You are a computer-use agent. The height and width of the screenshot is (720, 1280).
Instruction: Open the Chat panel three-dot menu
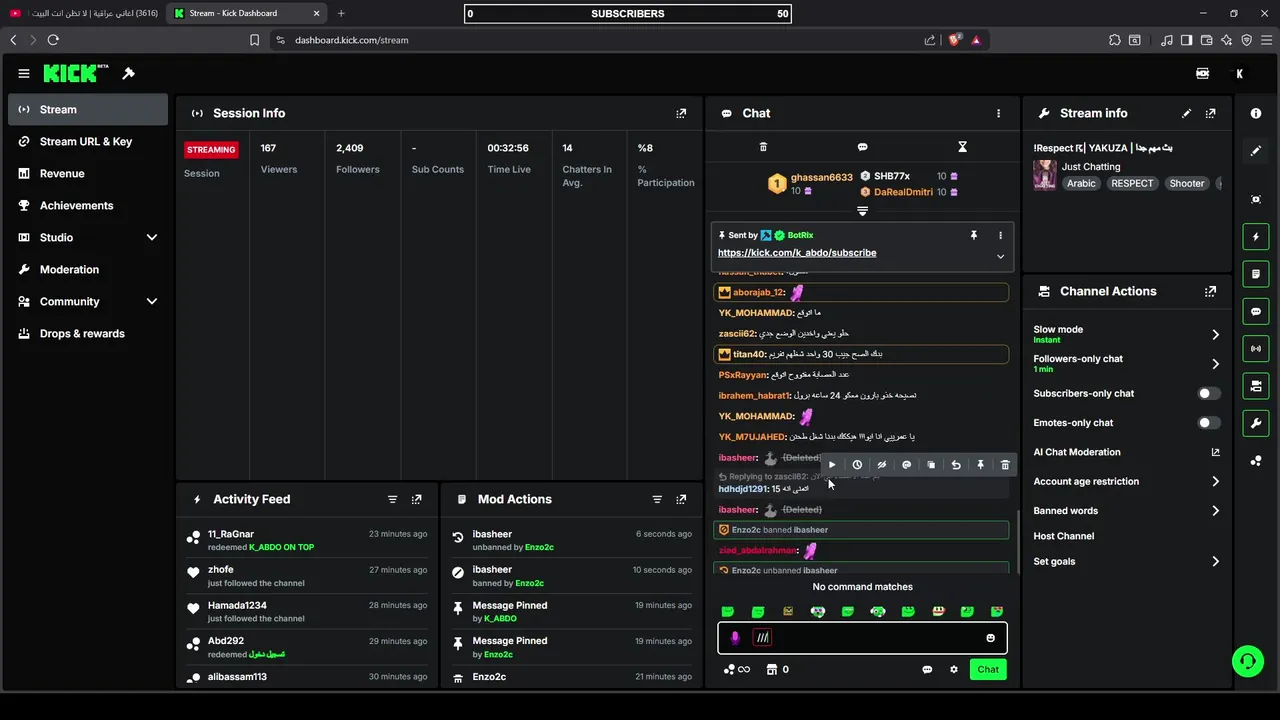point(998,113)
